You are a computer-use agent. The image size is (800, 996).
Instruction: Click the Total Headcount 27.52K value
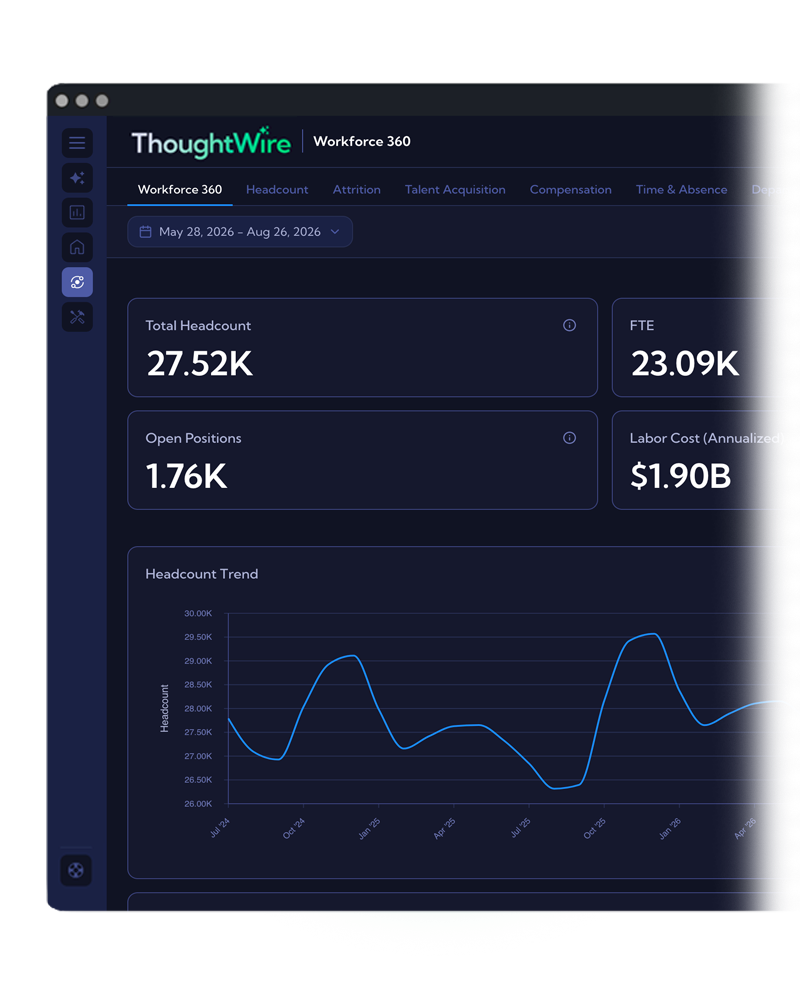[200, 364]
